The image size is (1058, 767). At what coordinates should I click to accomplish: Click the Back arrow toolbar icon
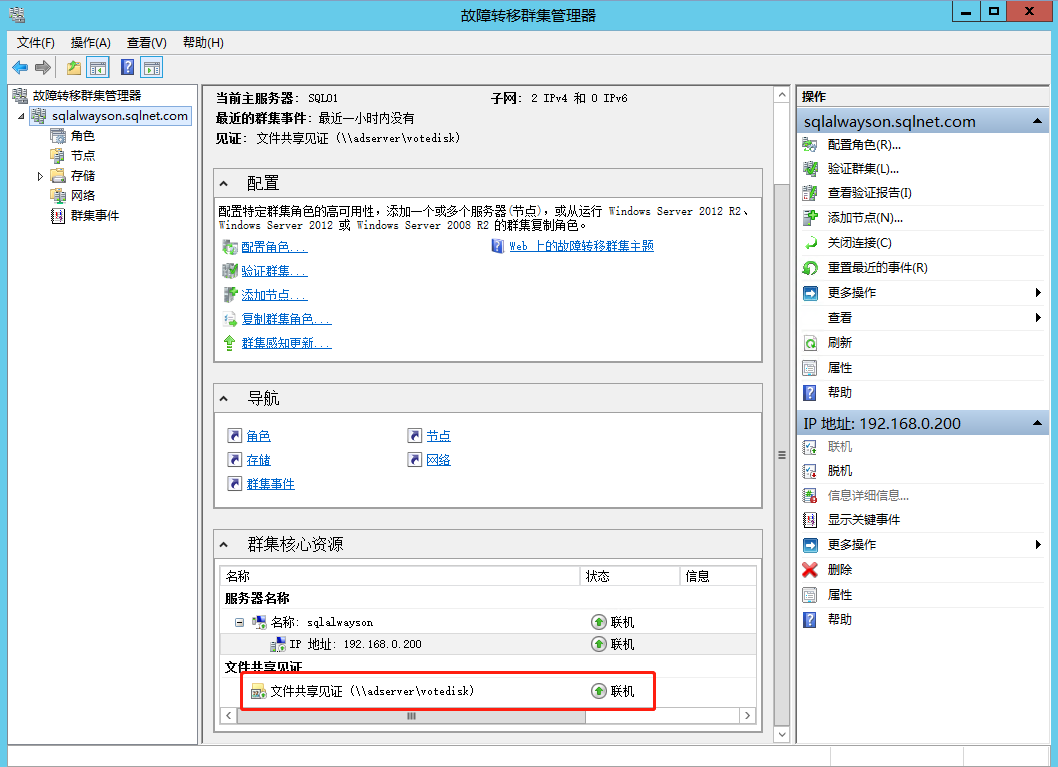[x=20, y=67]
